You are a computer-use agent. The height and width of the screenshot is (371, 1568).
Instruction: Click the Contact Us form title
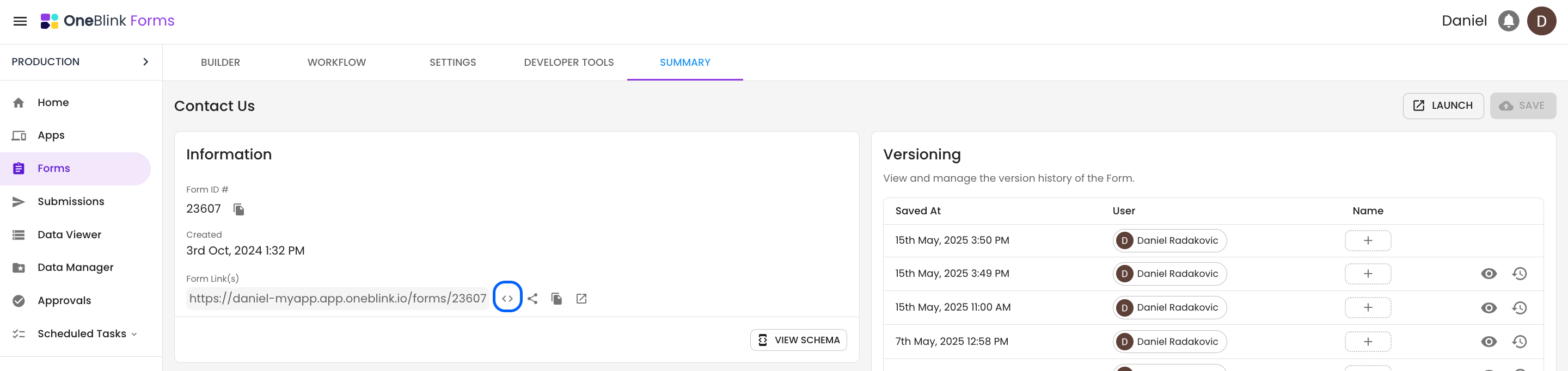(x=215, y=107)
